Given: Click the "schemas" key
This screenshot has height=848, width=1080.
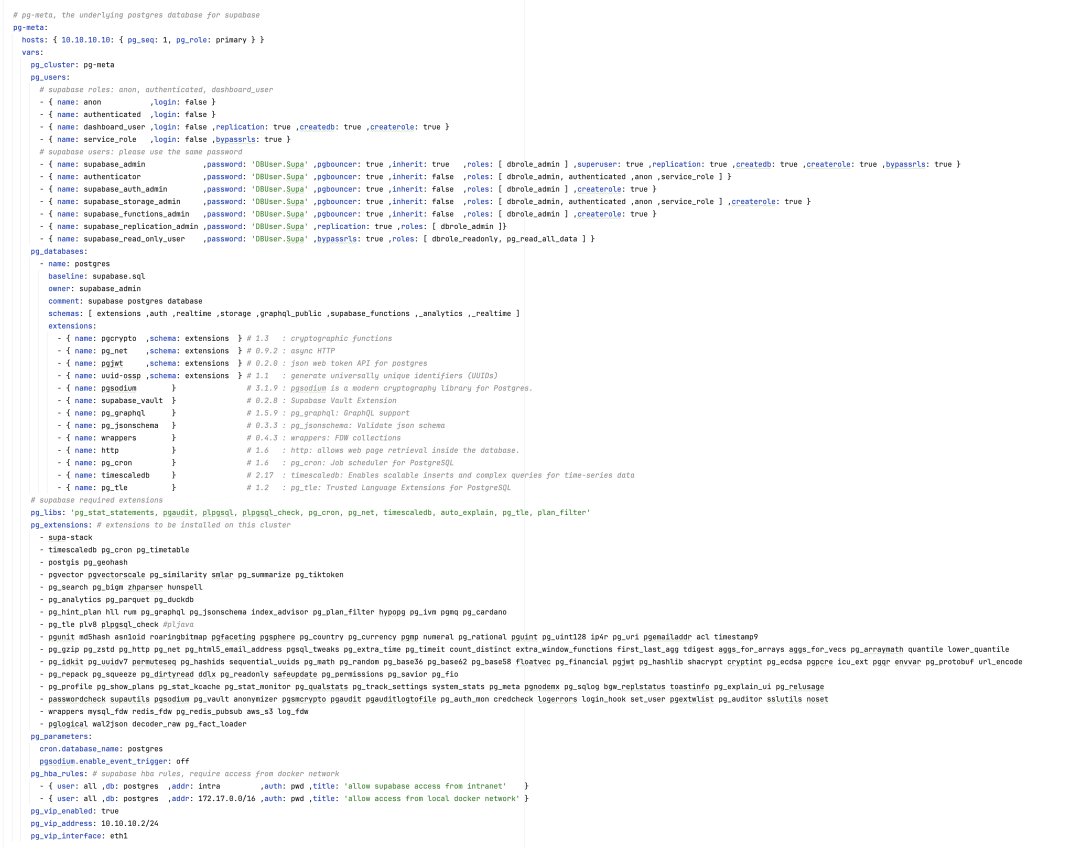Looking at the screenshot, I should pos(65,313).
